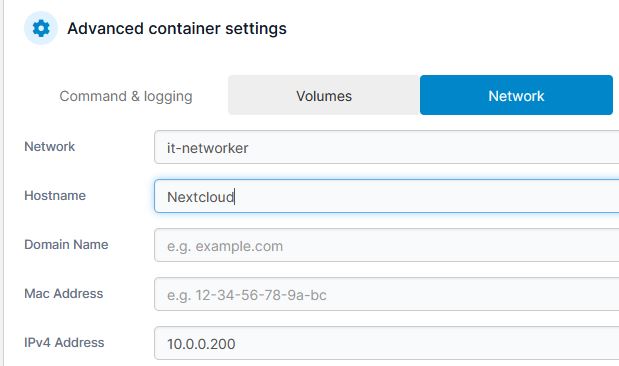Click the 10.0.0.200 address value

tap(201, 344)
